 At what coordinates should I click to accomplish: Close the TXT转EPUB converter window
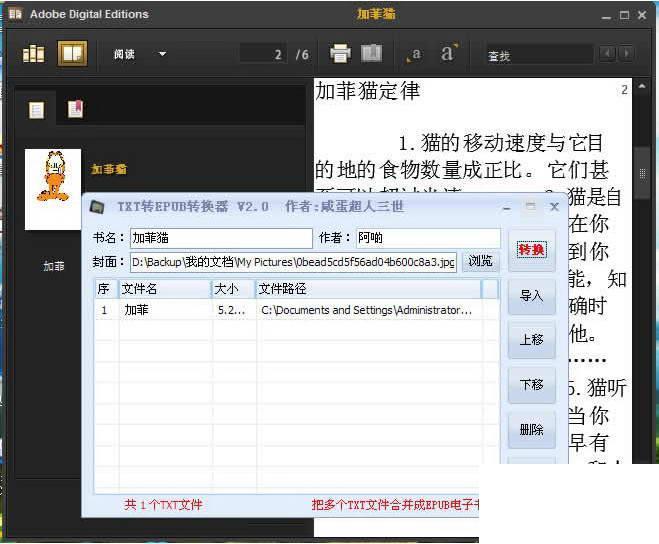tap(554, 206)
